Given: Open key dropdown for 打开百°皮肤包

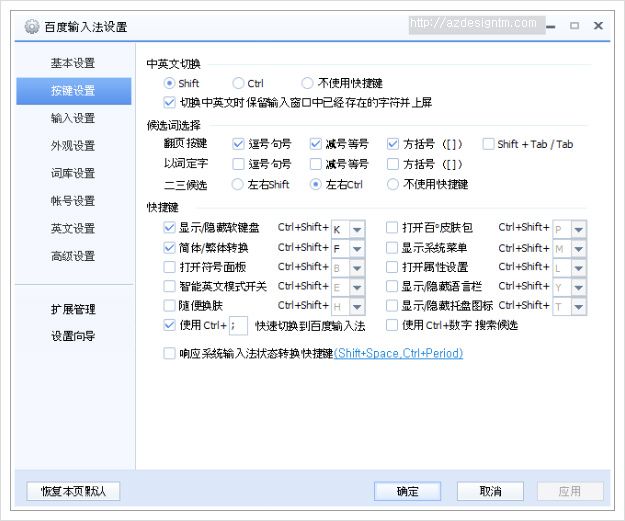Looking at the screenshot, I should pos(579,229).
